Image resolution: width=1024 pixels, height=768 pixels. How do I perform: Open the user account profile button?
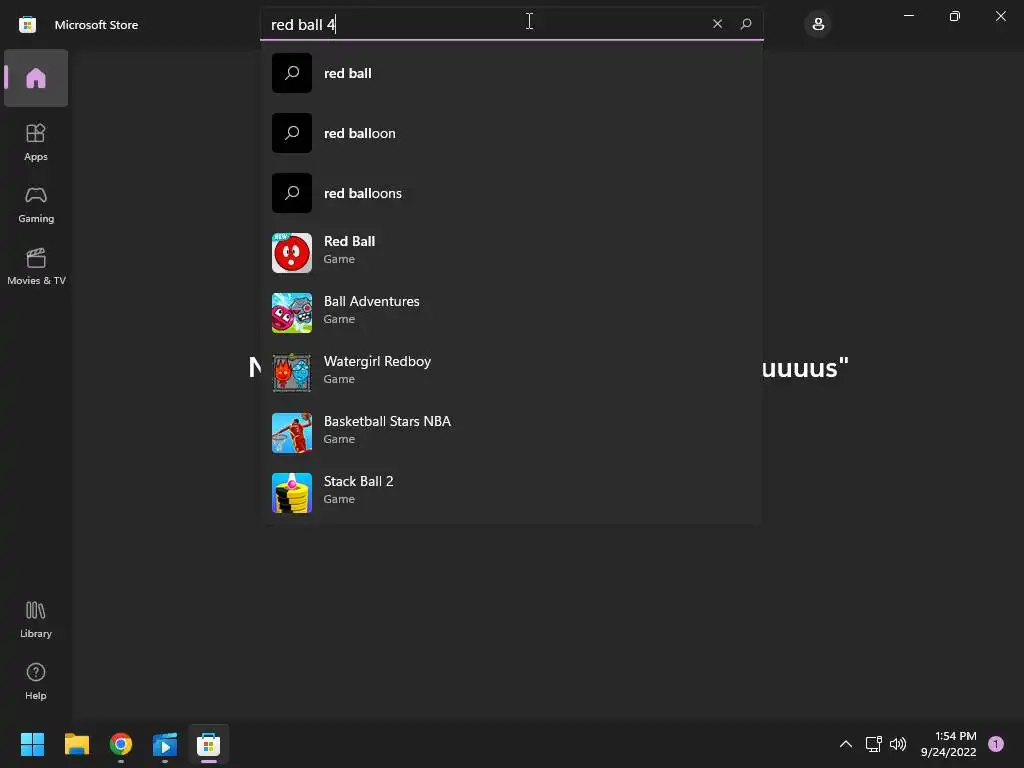[x=818, y=24]
